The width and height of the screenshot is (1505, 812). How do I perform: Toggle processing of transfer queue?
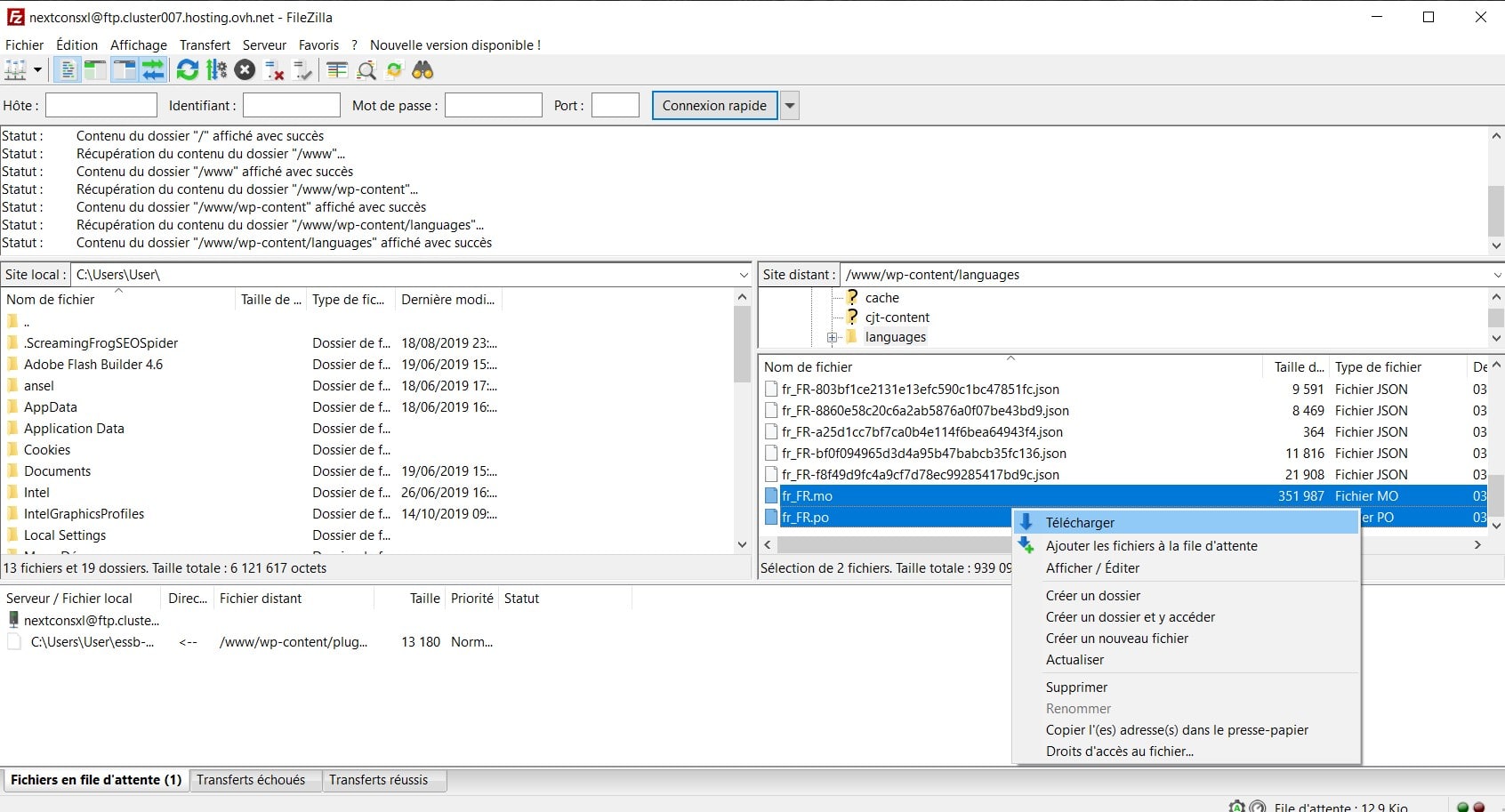coord(216,70)
